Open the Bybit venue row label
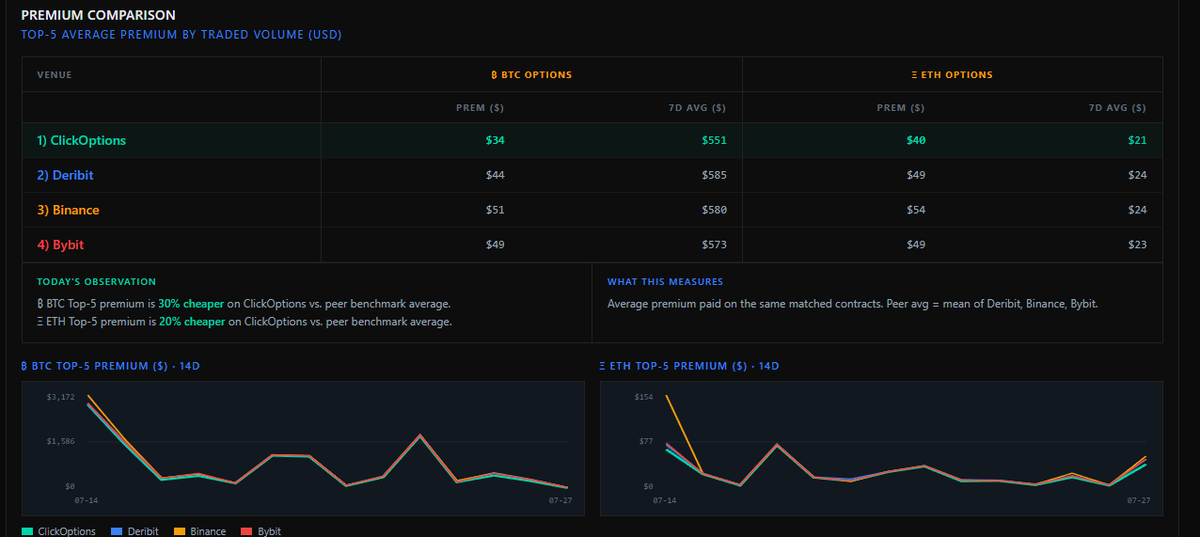This screenshot has height=537, width=1200. (x=60, y=245)
